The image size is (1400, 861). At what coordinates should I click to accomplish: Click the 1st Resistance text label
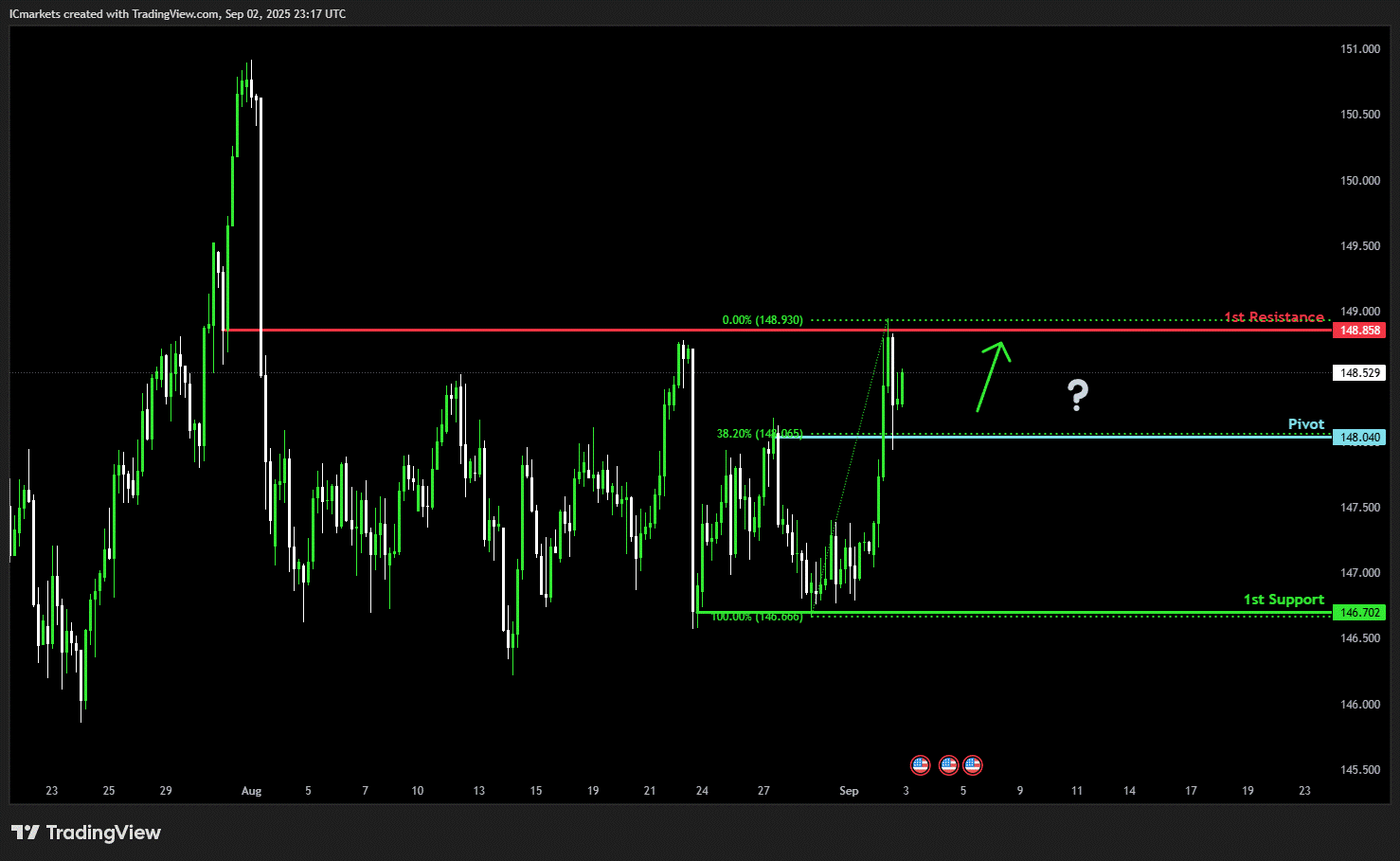(x=1274, y=317)
